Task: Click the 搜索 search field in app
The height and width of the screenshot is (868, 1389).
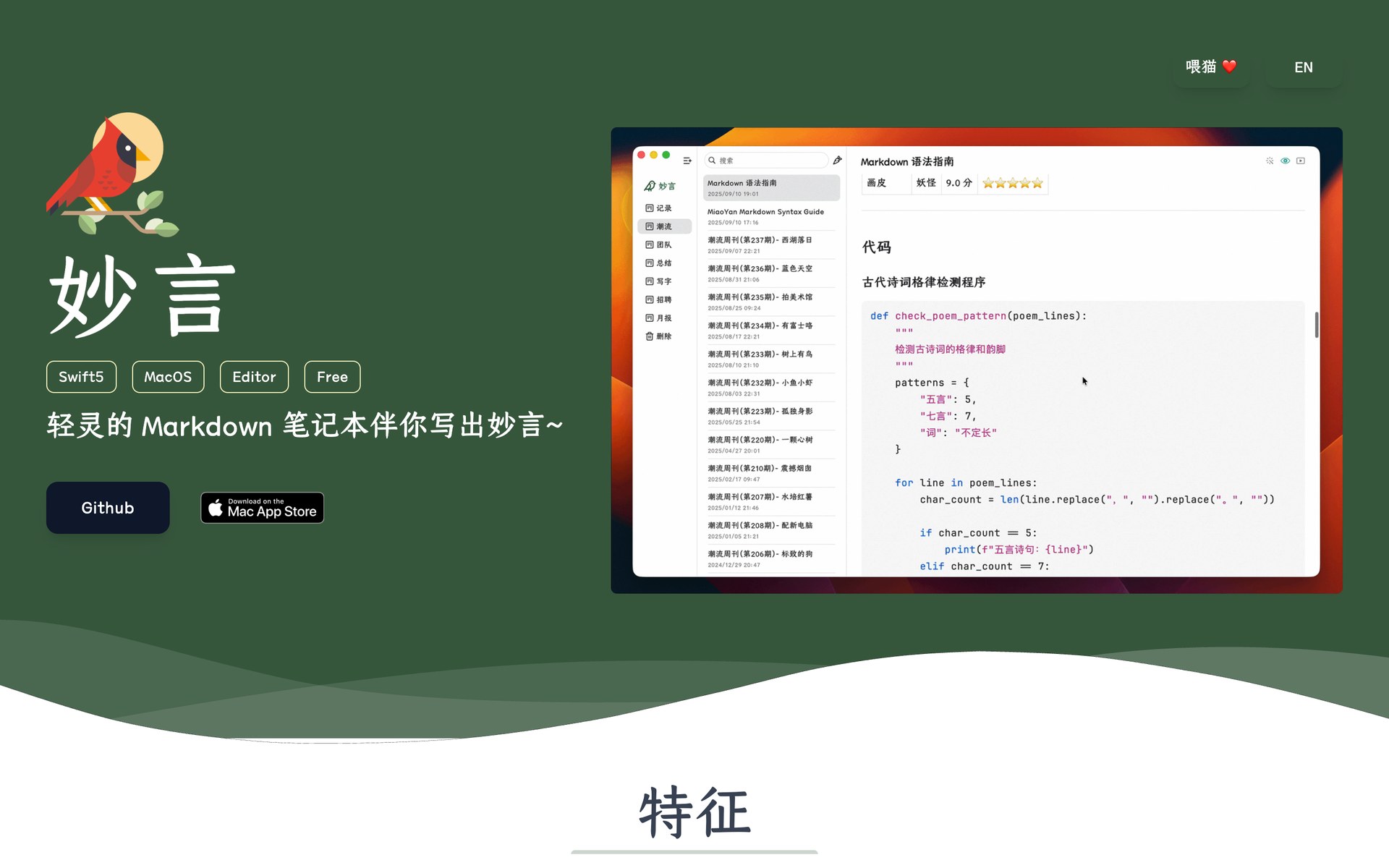Action: coord(765,161)
